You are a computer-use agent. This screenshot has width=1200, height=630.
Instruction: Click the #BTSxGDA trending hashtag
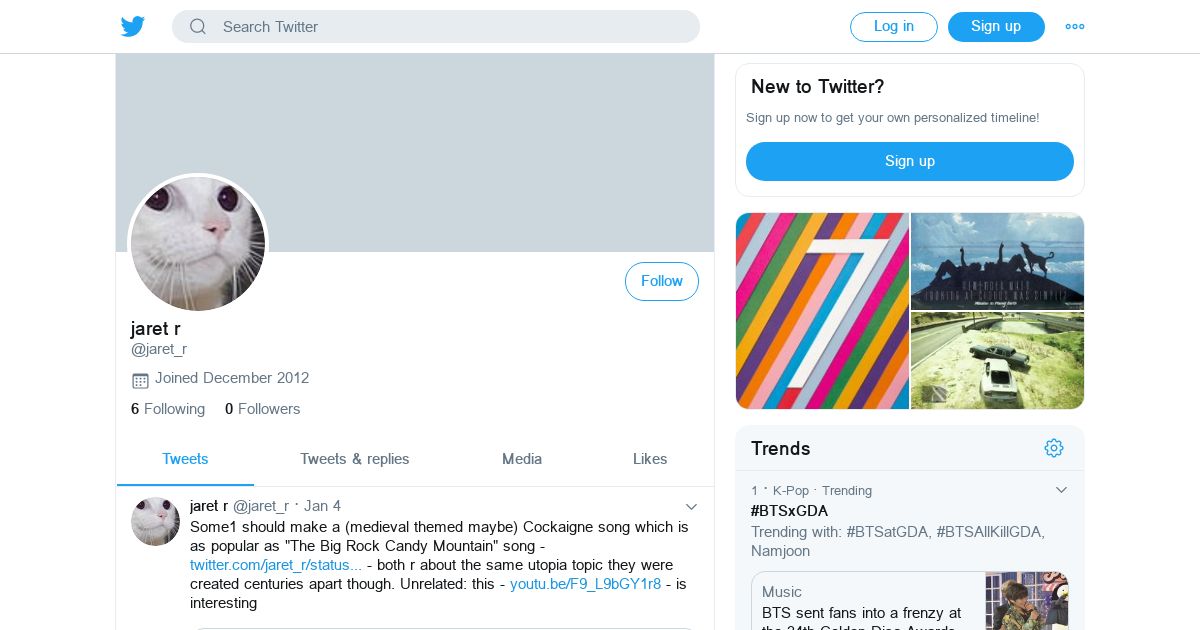(789, 511)
